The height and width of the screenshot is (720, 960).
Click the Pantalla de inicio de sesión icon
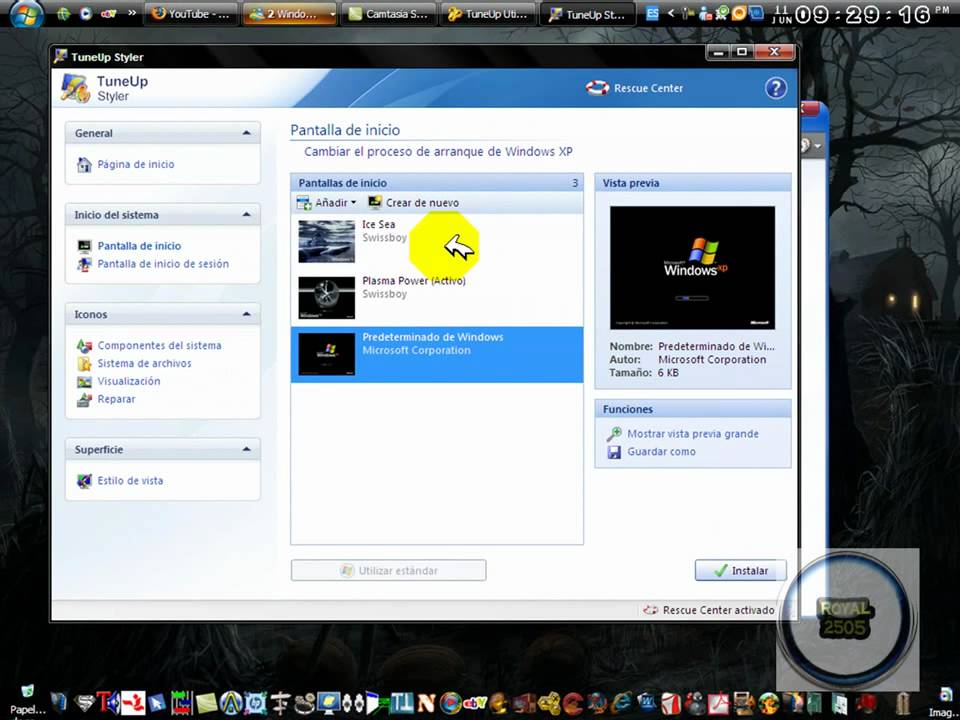pyautogui.click(x=84, y=264)
